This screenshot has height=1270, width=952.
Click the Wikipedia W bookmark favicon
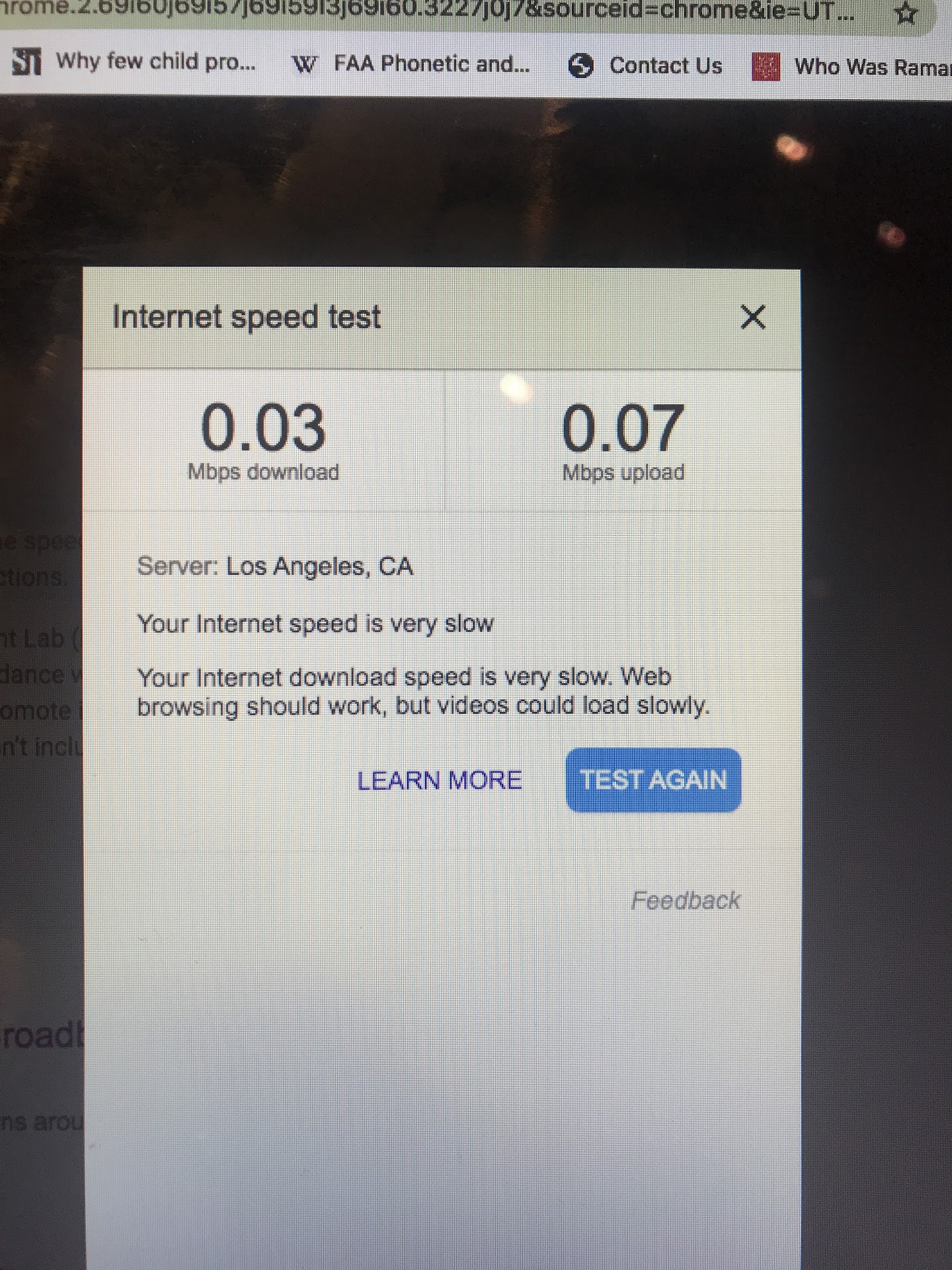point(305,65)
